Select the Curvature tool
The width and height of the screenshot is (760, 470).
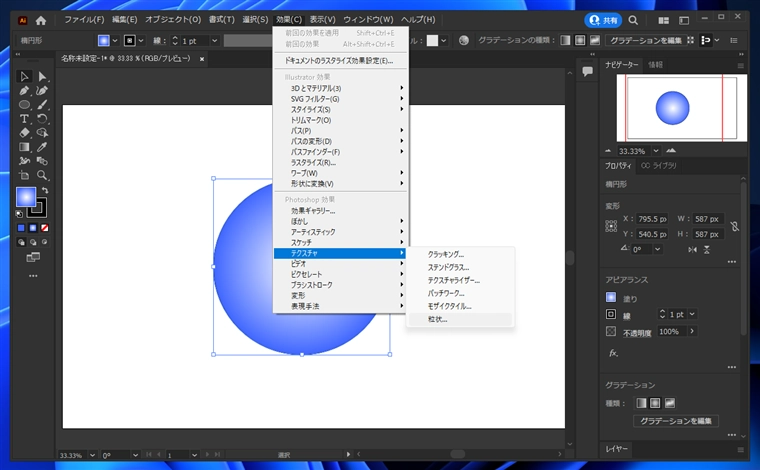[42, 91]
